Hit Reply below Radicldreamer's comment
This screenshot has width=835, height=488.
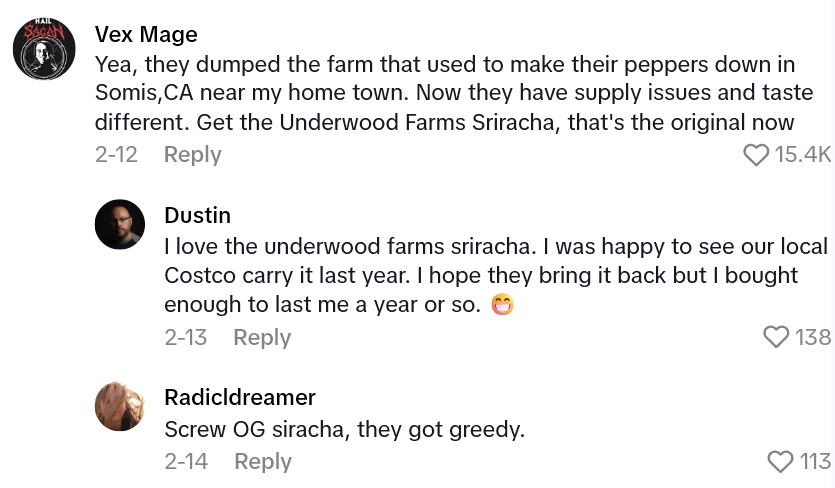pyautogui.click(x=262, y=461)
